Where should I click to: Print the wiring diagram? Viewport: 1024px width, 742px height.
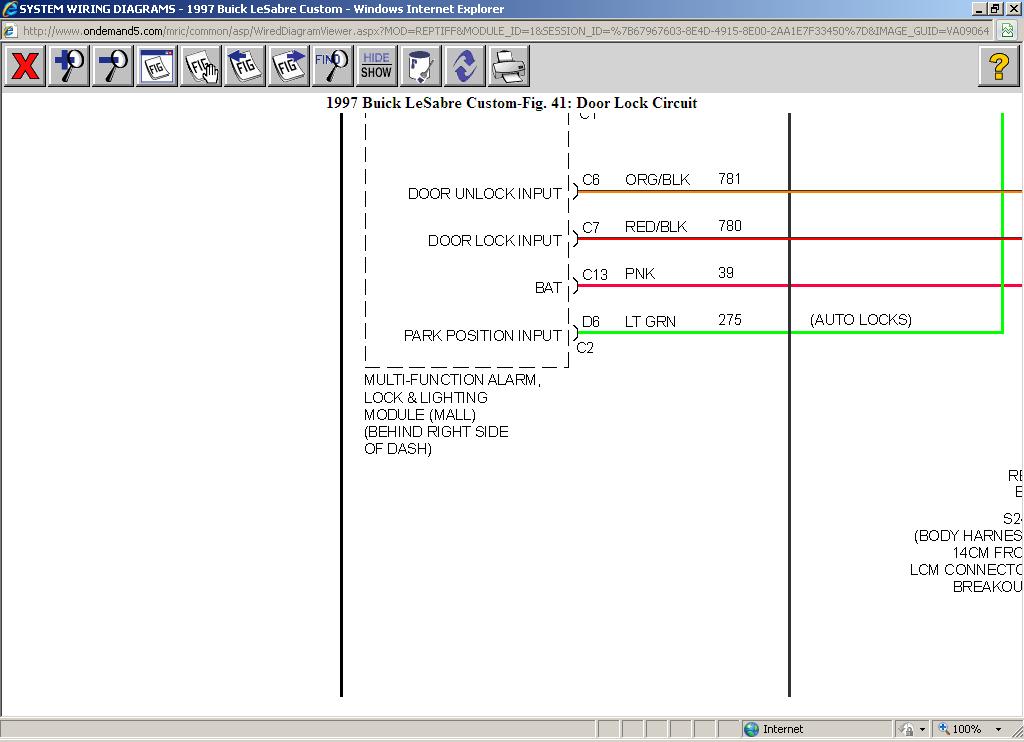coord(509,66)
